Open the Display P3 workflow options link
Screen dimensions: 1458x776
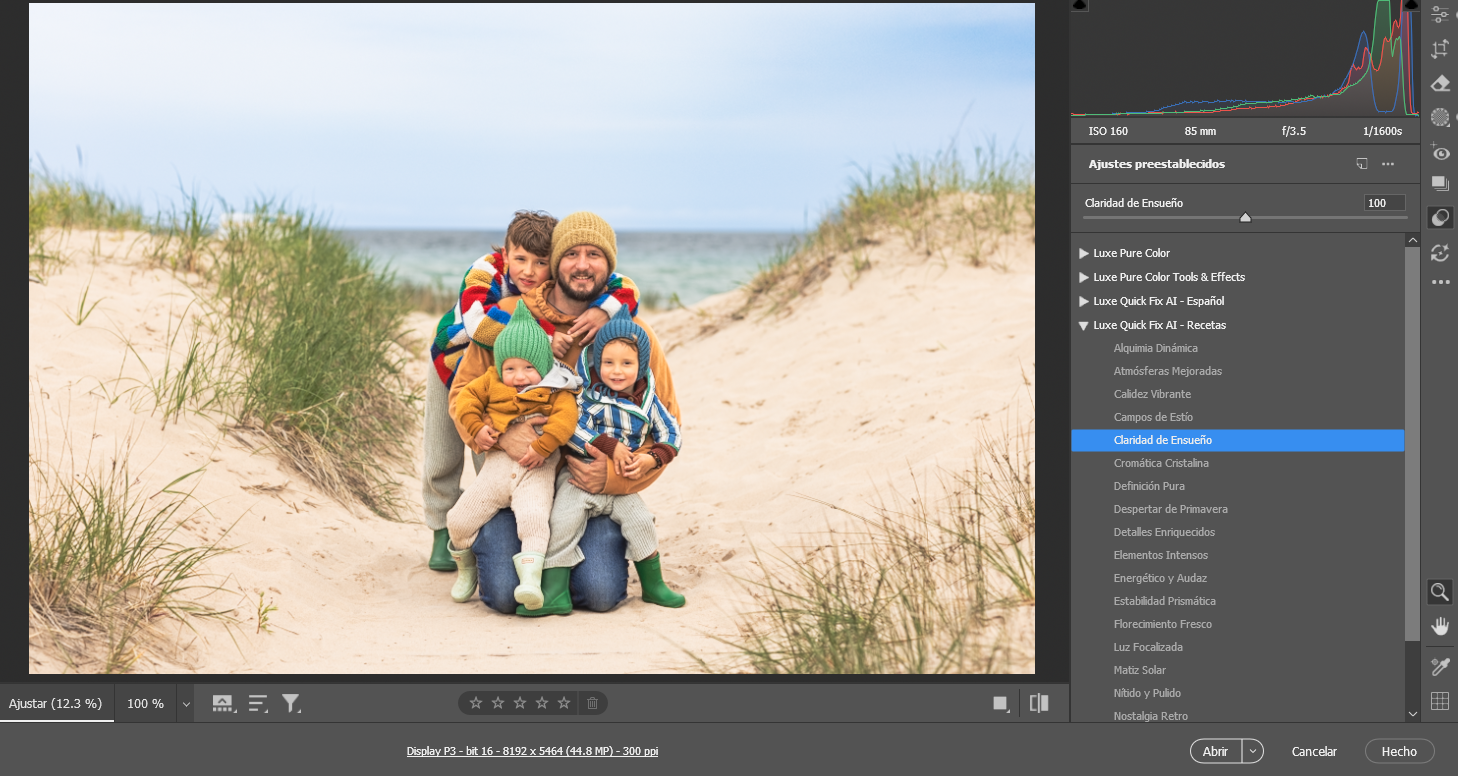point(532,751)
